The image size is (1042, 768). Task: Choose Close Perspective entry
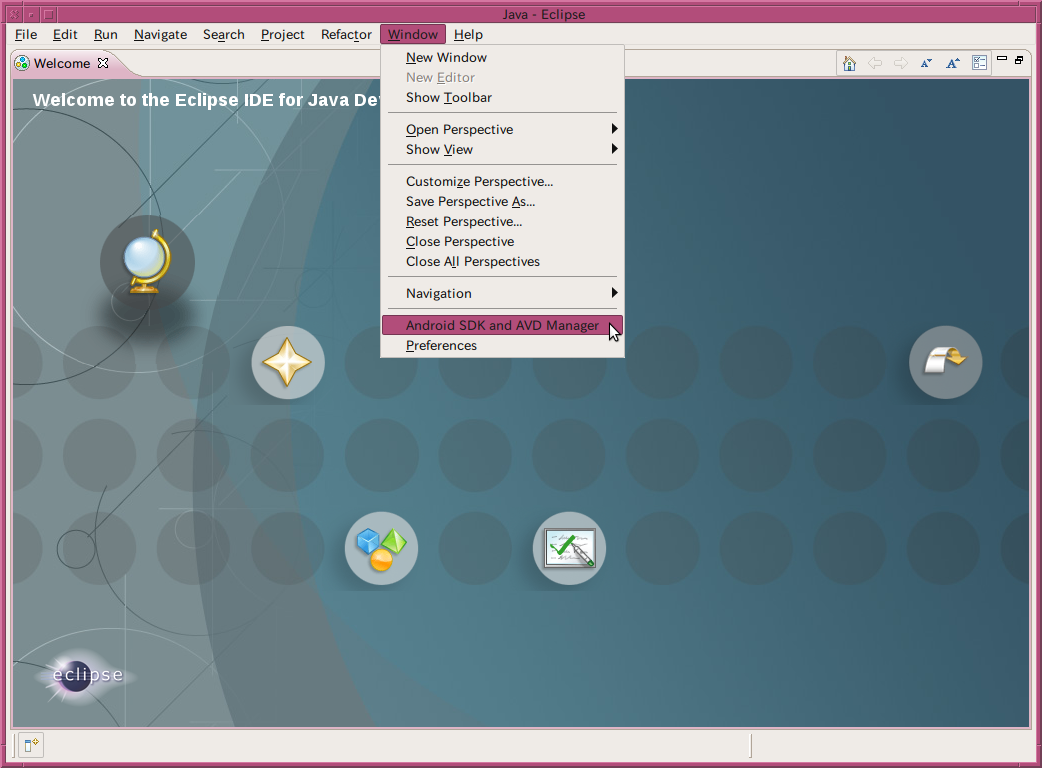coord(502,241)
